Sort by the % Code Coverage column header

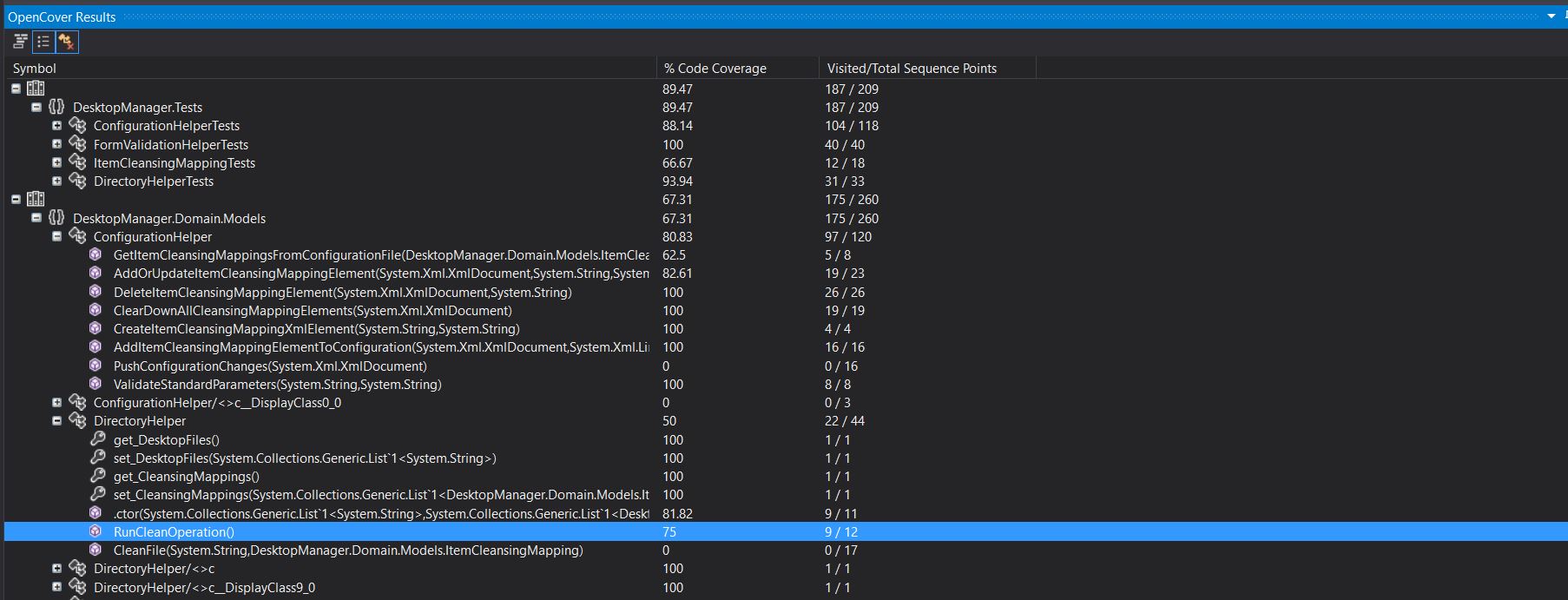(715, 68)
